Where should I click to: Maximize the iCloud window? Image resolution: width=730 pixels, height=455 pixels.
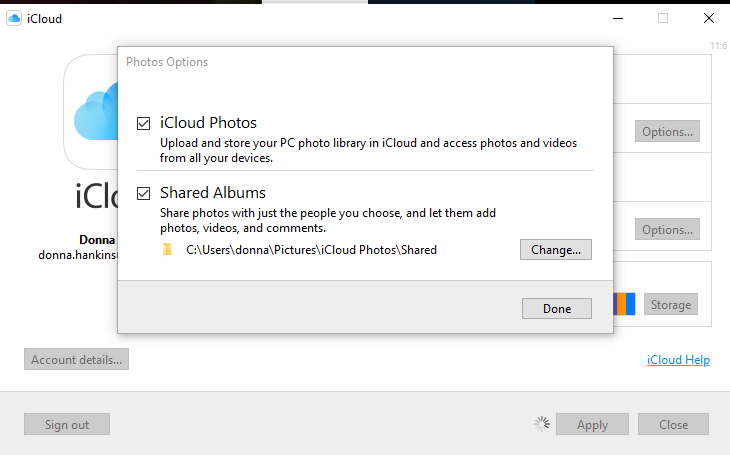[663, 19]
